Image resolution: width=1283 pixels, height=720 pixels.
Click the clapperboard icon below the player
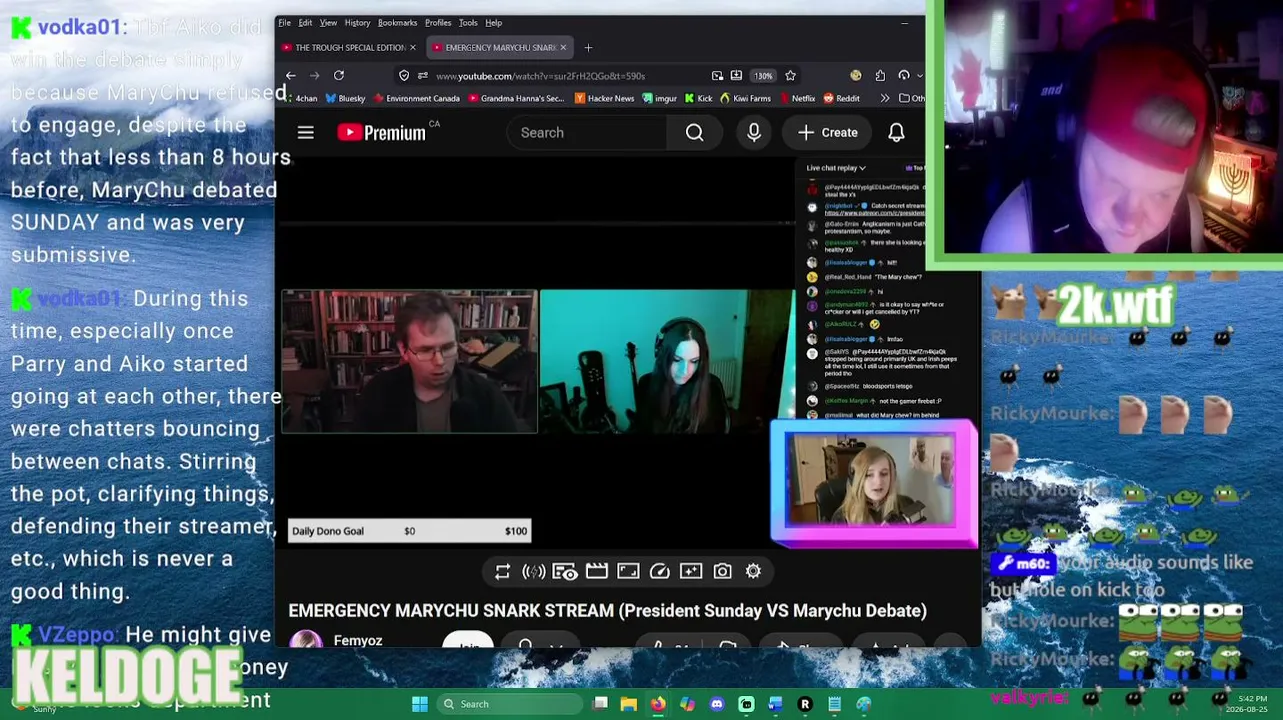pos(597,571)
